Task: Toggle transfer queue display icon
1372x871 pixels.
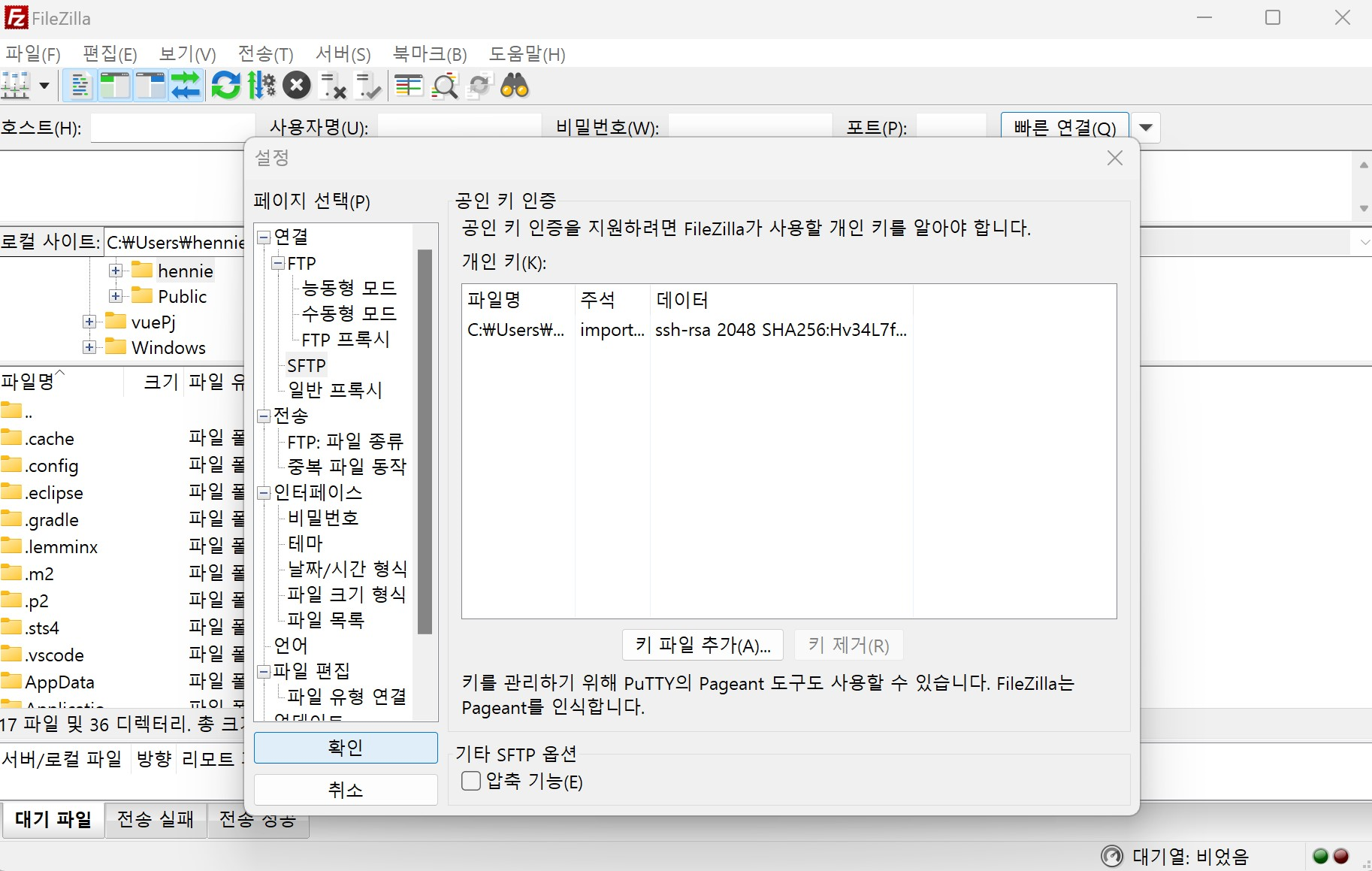Action: click(x=186, y=86)
